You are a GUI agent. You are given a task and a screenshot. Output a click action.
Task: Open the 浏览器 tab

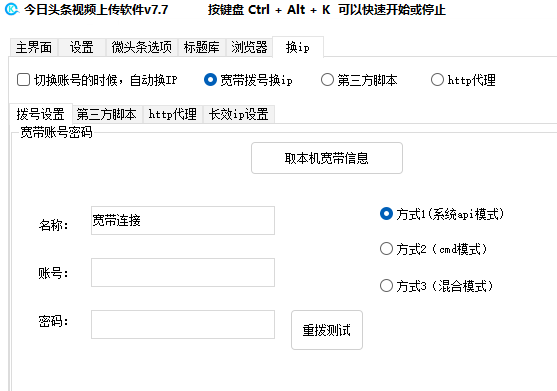point(249,47)
